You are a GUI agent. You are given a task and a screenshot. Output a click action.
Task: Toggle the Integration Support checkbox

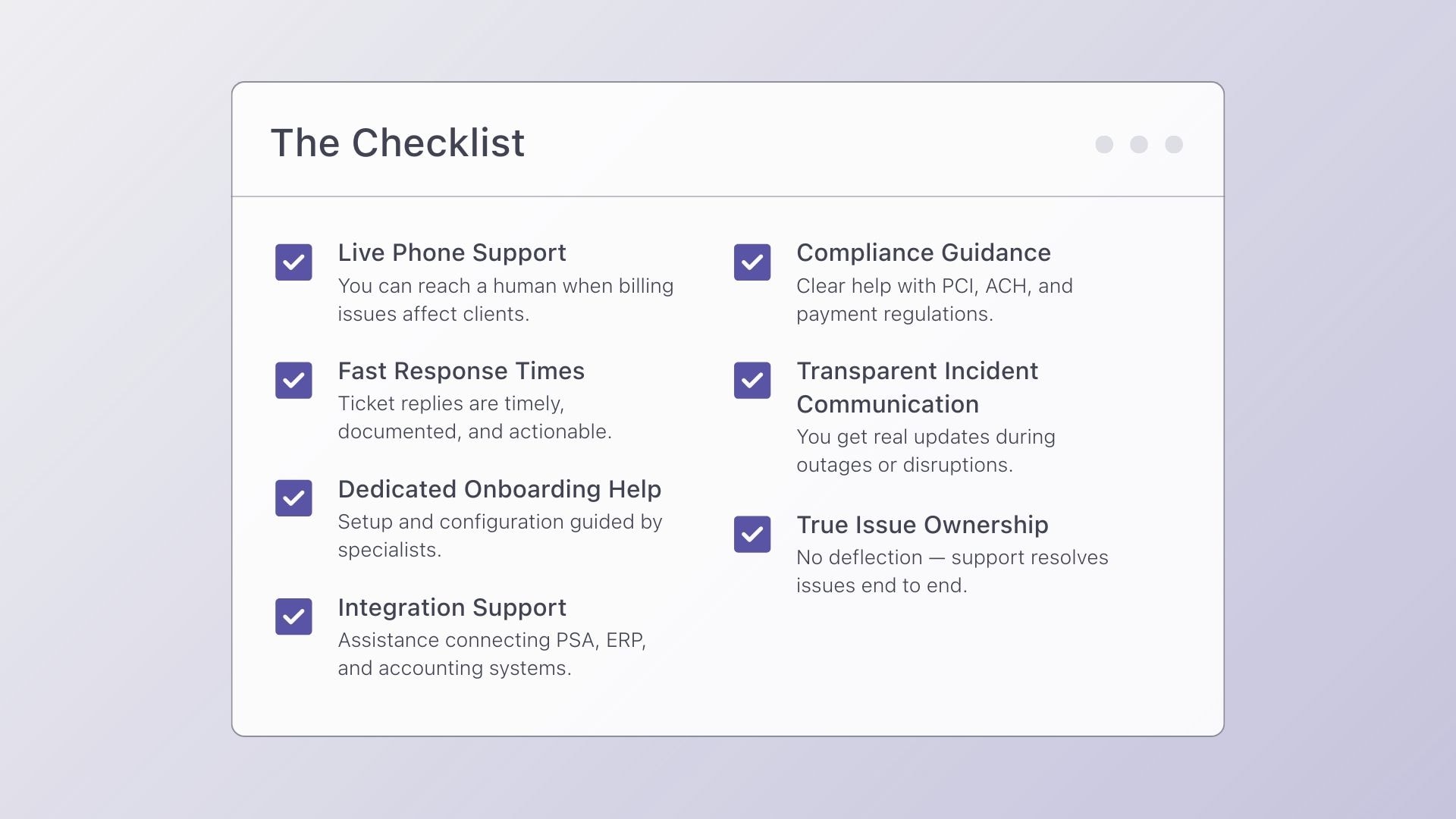click(x=293, y=617)
